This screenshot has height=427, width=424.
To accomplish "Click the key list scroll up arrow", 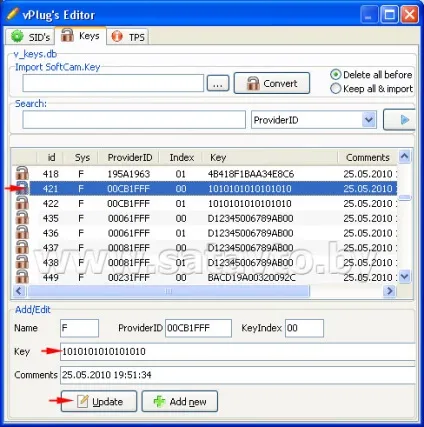I will click(405, 156).
